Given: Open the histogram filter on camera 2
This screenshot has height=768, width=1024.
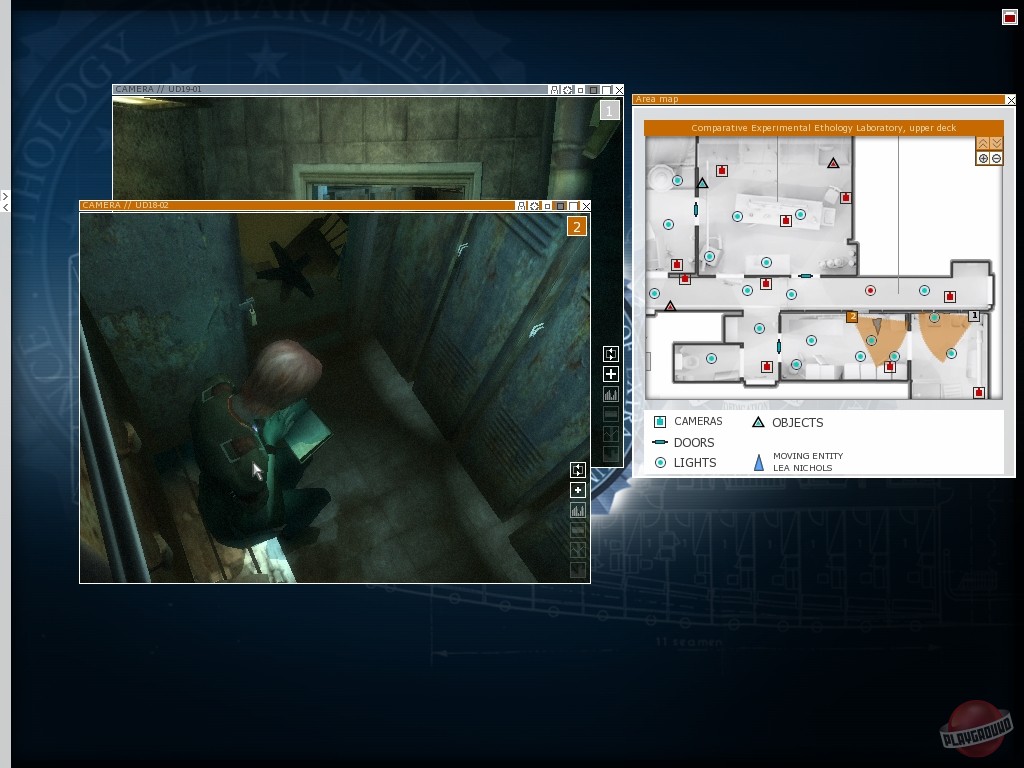Looking at the screenshot, I should tap(577, 510).
